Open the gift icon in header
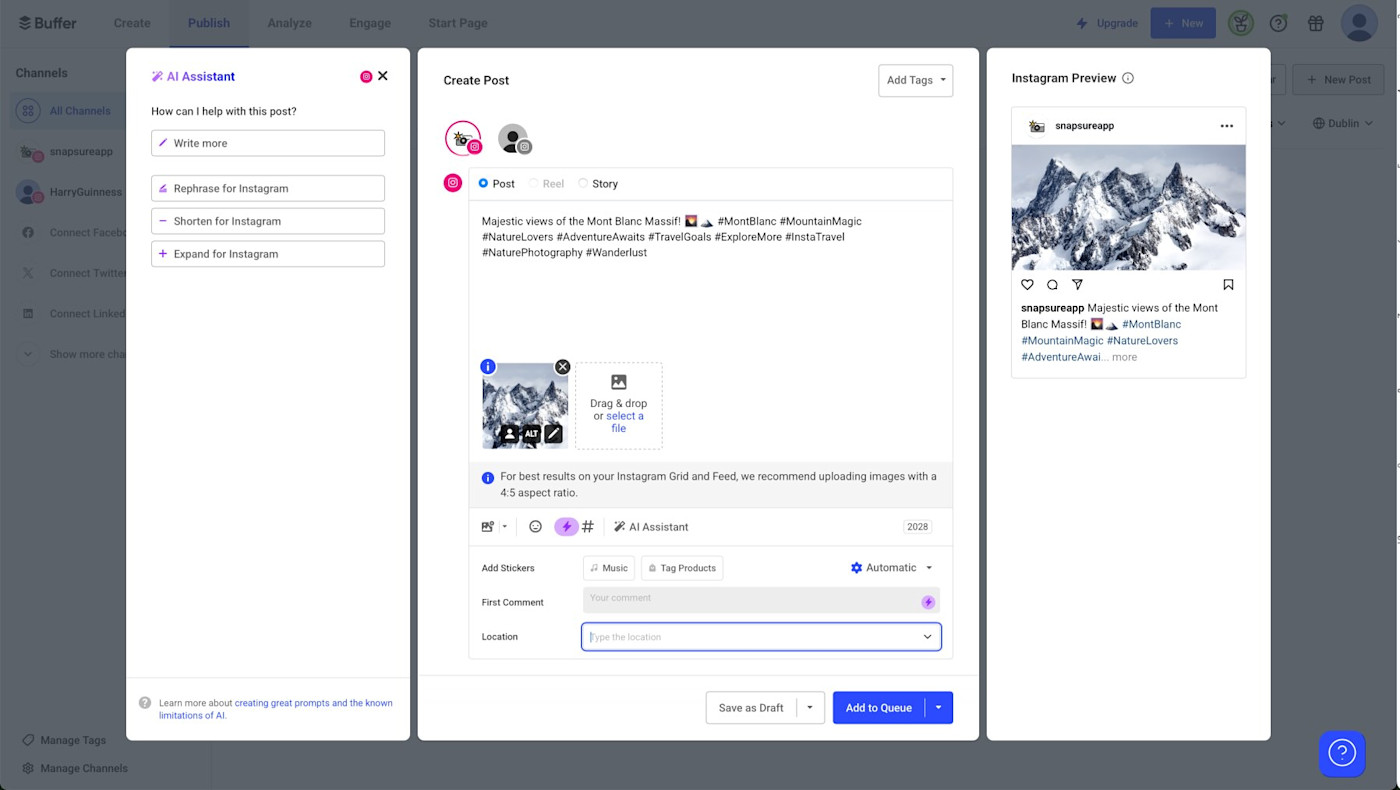Image resolution: width=1400 pixels, height=790 pixels. tap(1315, 23)
